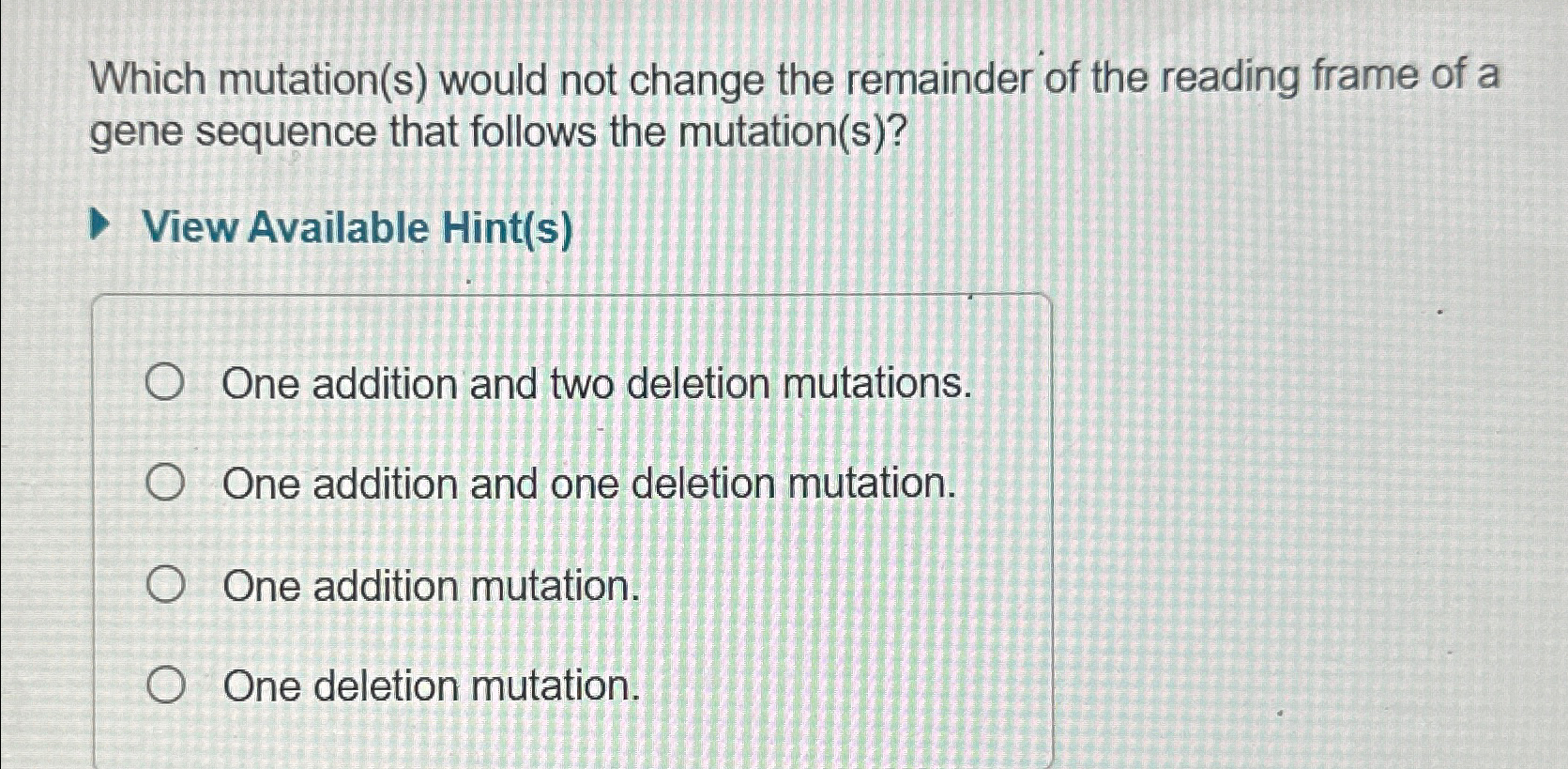Click inside the answer choices box
The height and width of the screenshot is (769, 1568).
(572, 526)
